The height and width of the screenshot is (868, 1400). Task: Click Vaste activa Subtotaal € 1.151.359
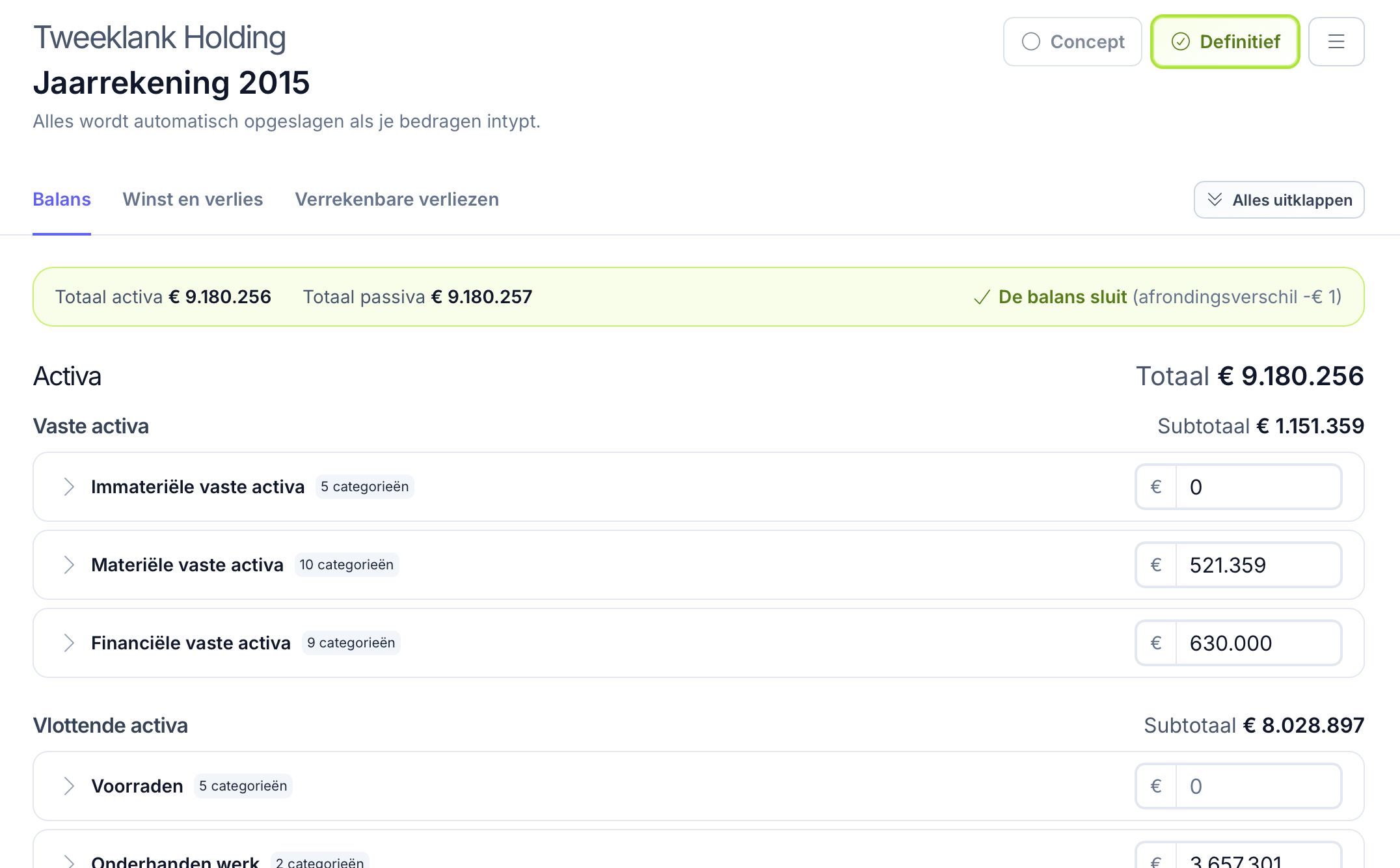tap(1261, 426)
